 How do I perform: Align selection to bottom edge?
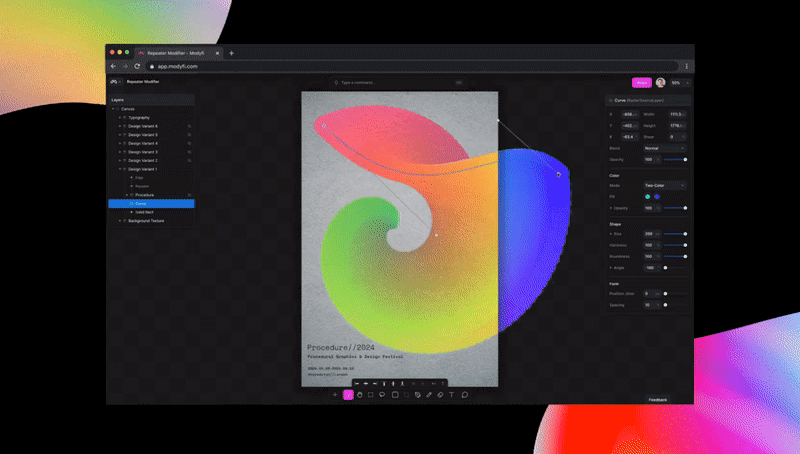[402, 384]
